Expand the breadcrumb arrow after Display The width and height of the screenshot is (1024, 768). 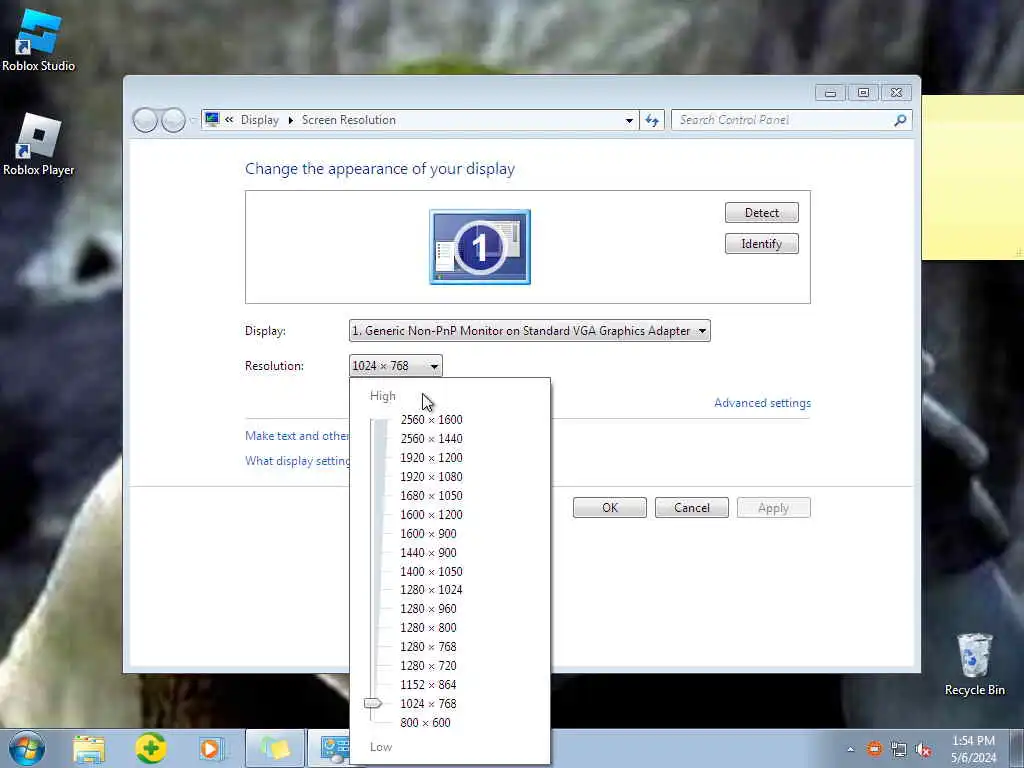(291, 120)
